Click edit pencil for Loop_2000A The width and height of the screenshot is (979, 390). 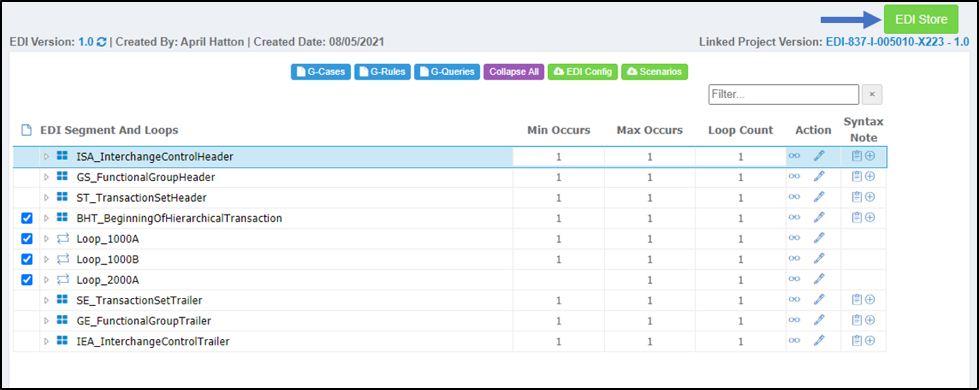[819, 278]
